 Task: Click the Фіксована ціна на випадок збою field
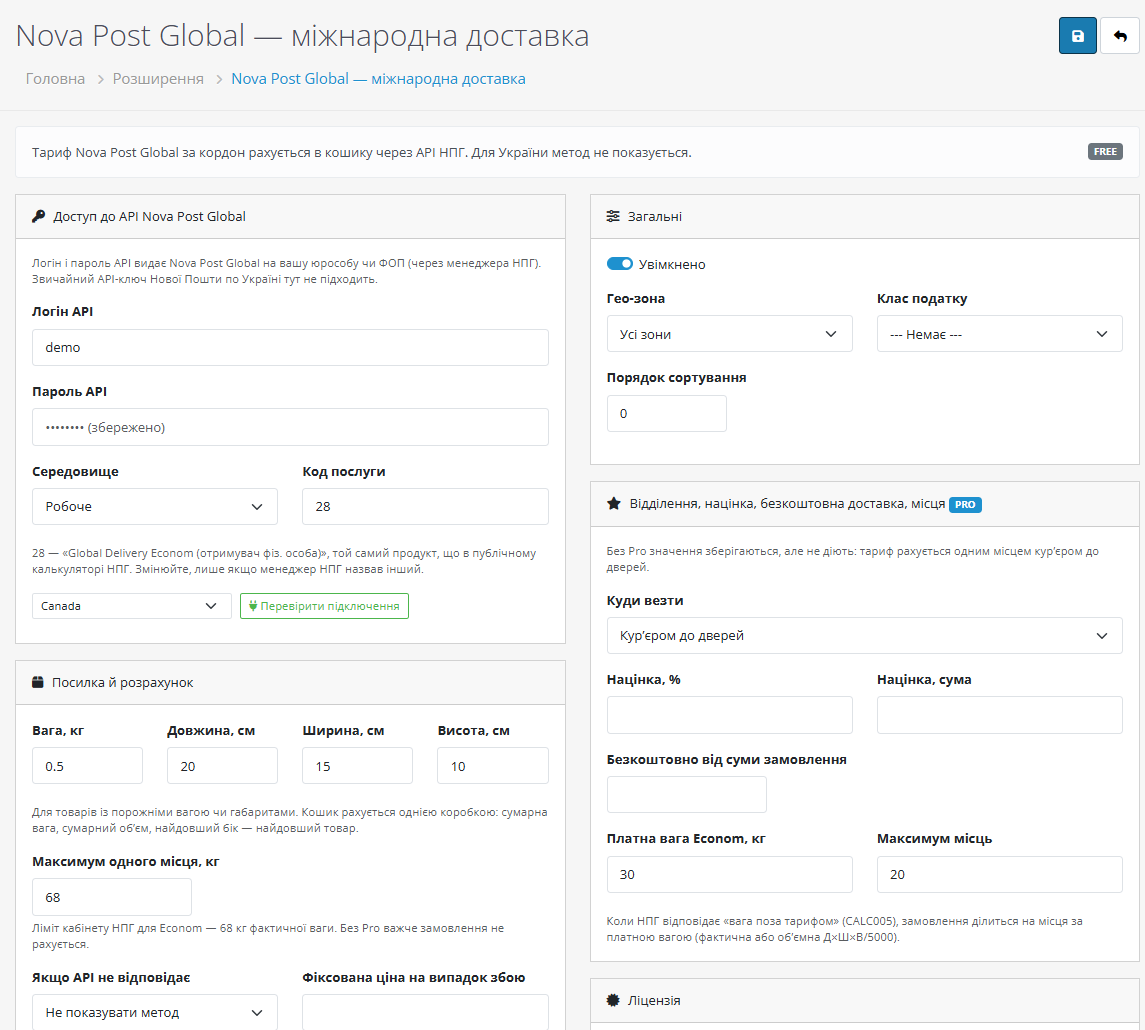coord(425,1012)
